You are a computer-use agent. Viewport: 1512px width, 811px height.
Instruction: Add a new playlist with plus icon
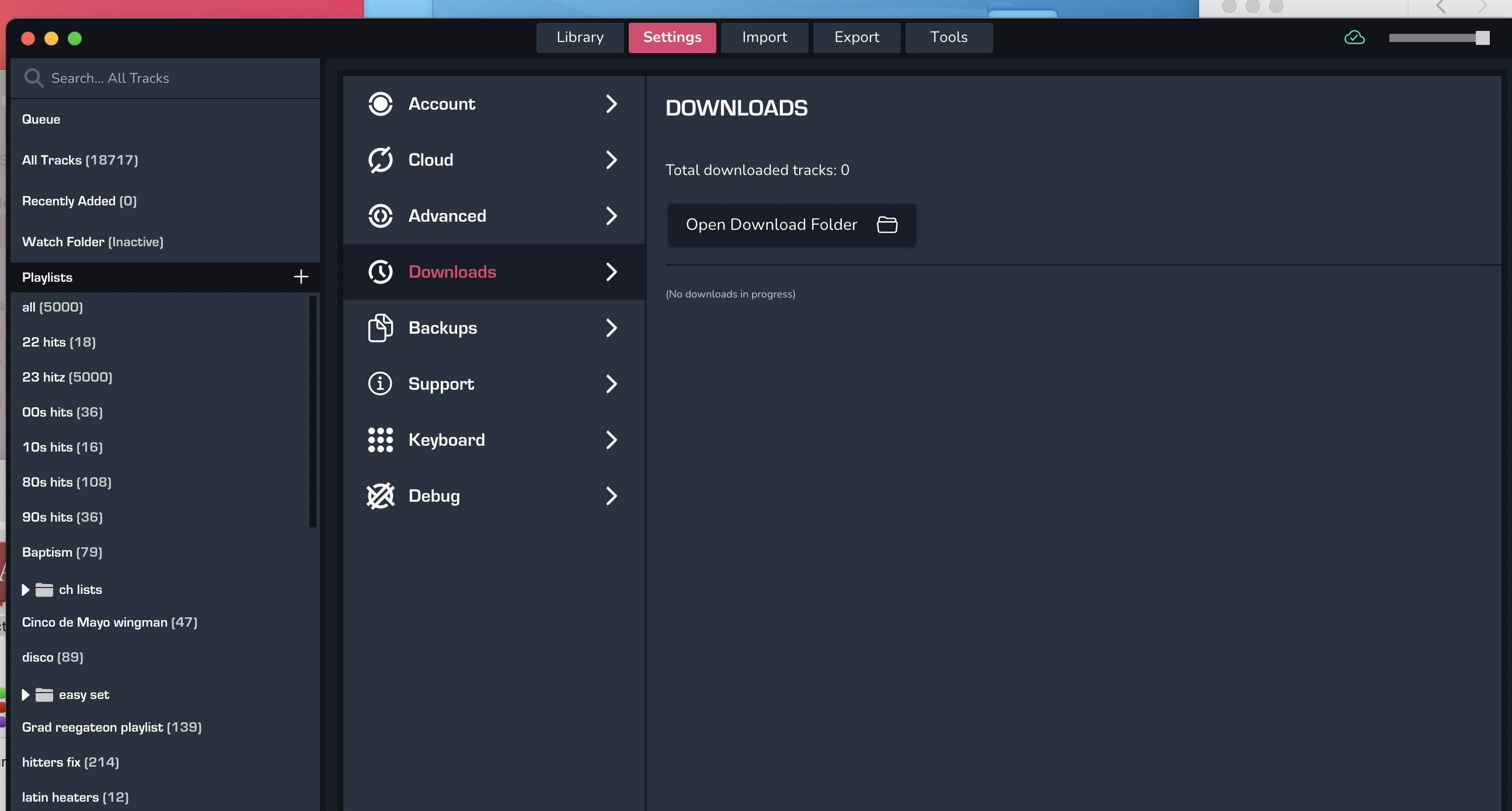(301, 277)
